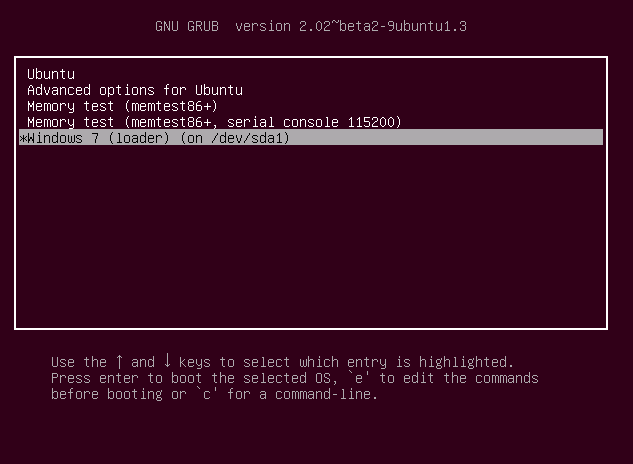Click the `e' edit key hint

(x=358, y=378)
